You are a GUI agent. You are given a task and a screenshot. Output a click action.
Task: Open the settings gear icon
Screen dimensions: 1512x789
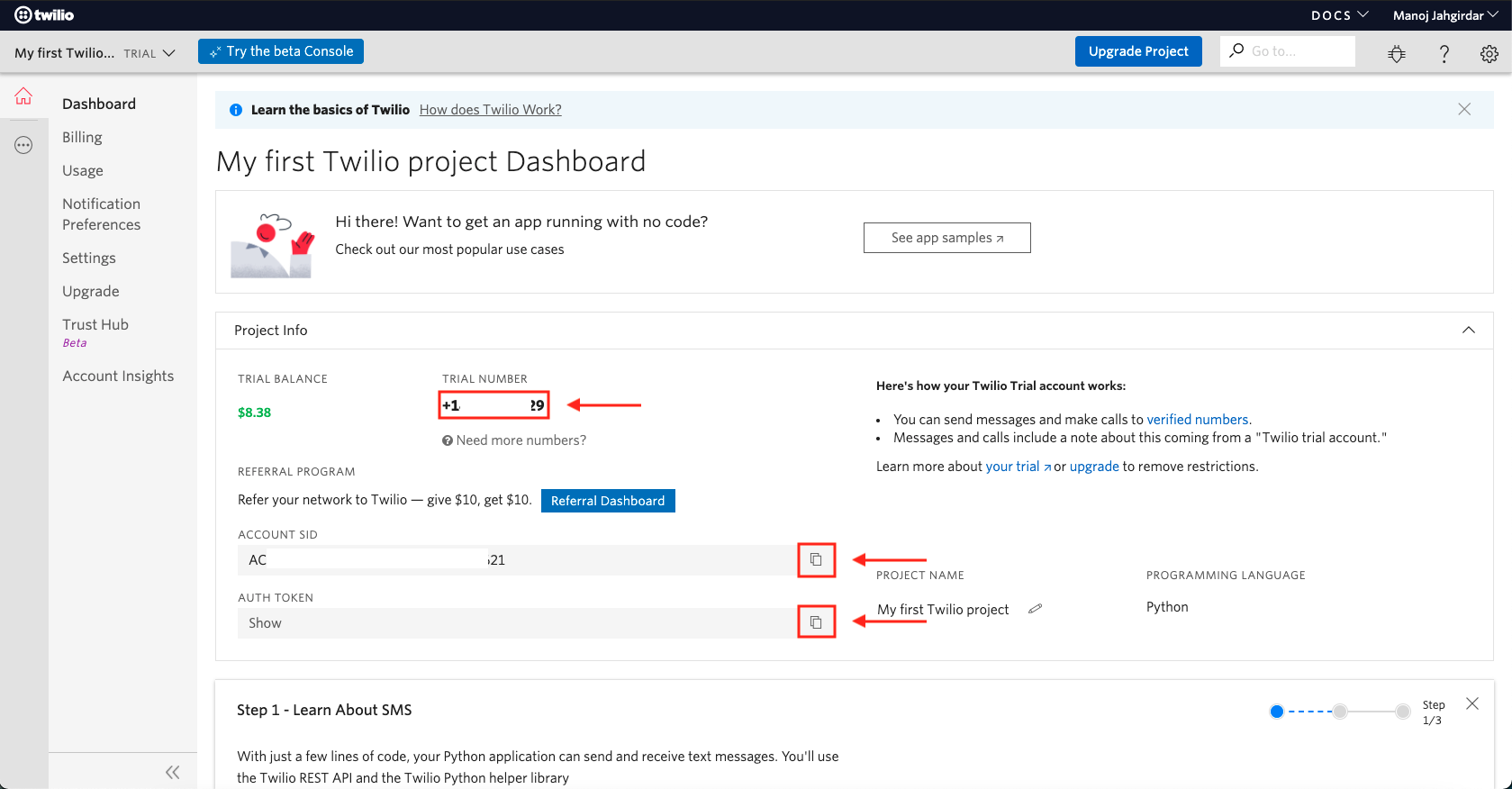click(1489, 54)
